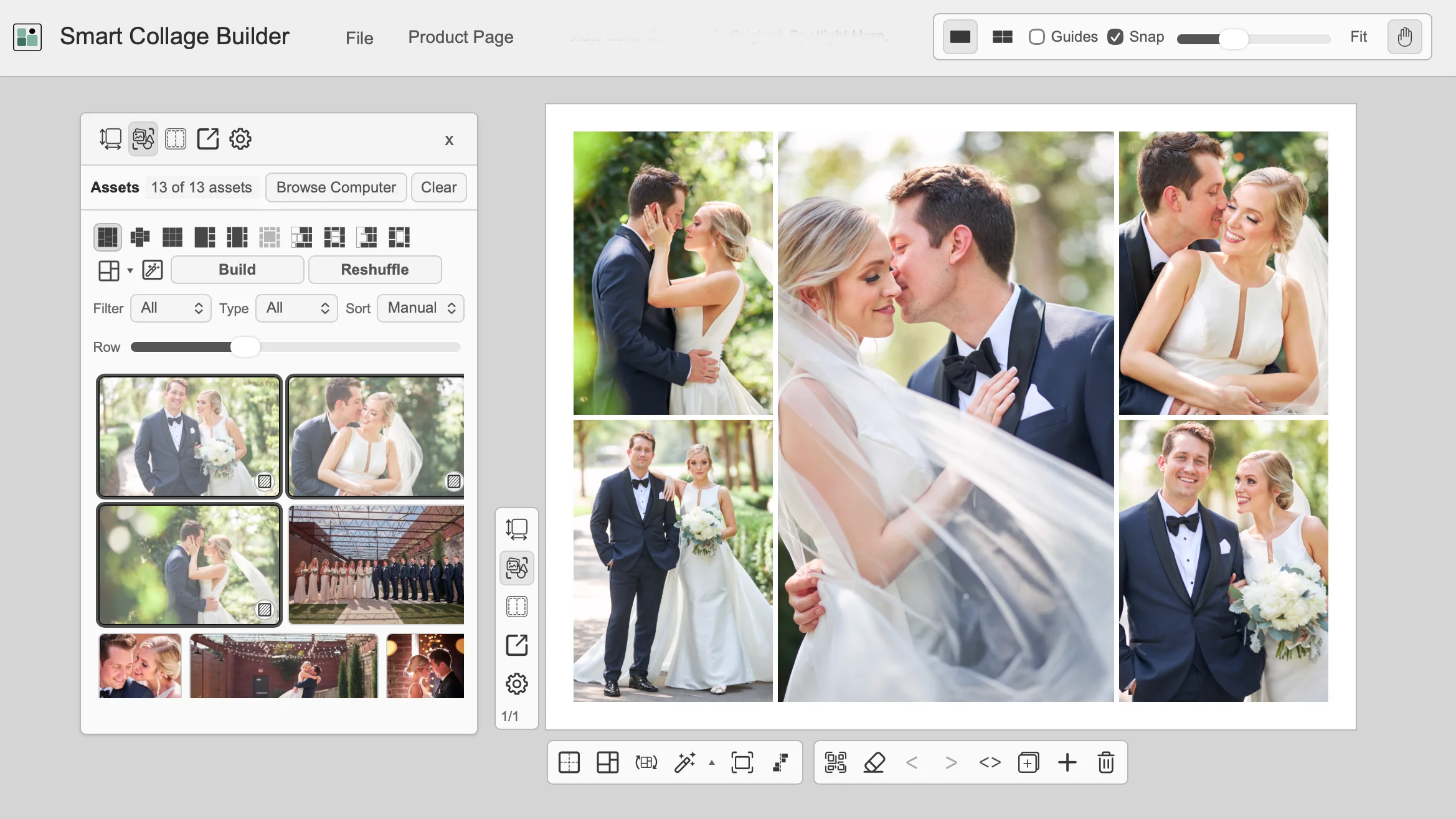The width and height of the screenshot is (1456, 819).
Task: Open the Sort Manual dropdown
Action: [x=421, y=308]
